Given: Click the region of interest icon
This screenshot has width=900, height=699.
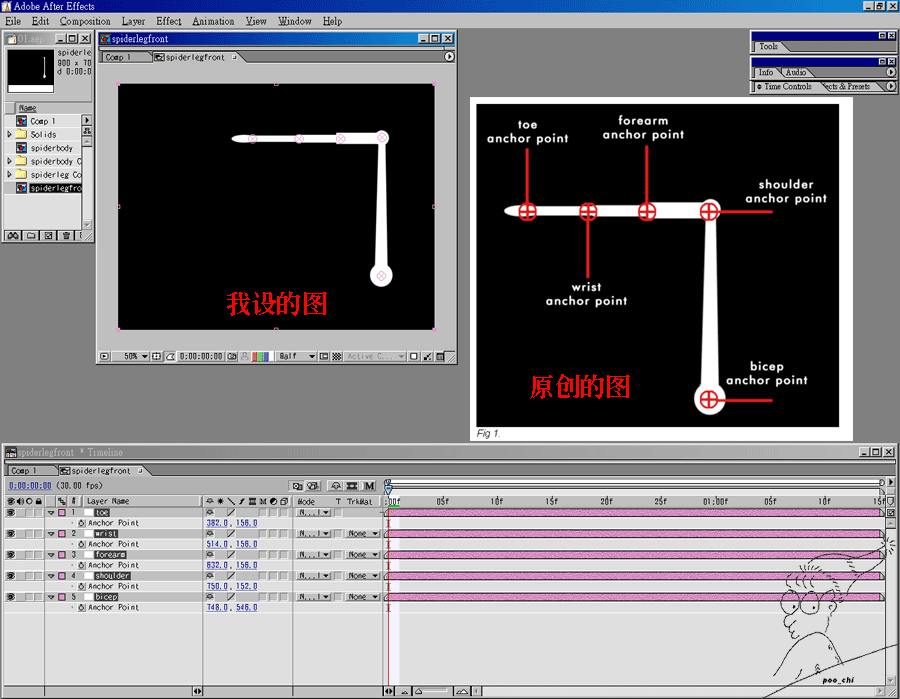Looking at the screenshot, I should click(324, 356).
